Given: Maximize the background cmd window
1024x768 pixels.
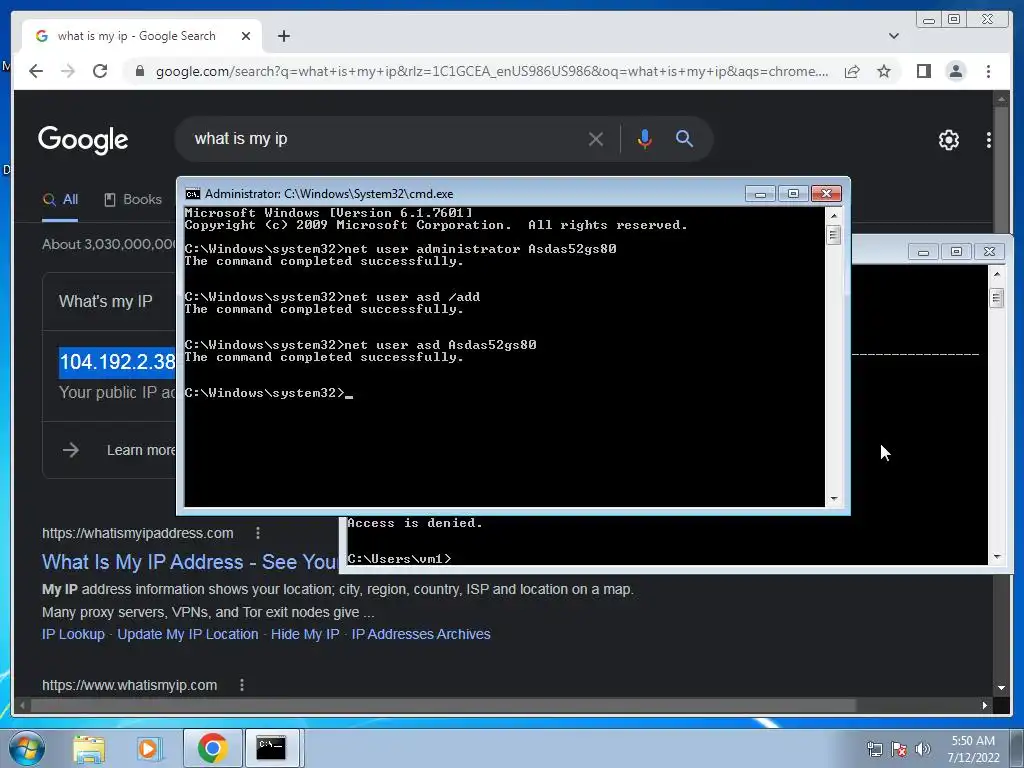Looking at the screenshot, I should point(956,251).
